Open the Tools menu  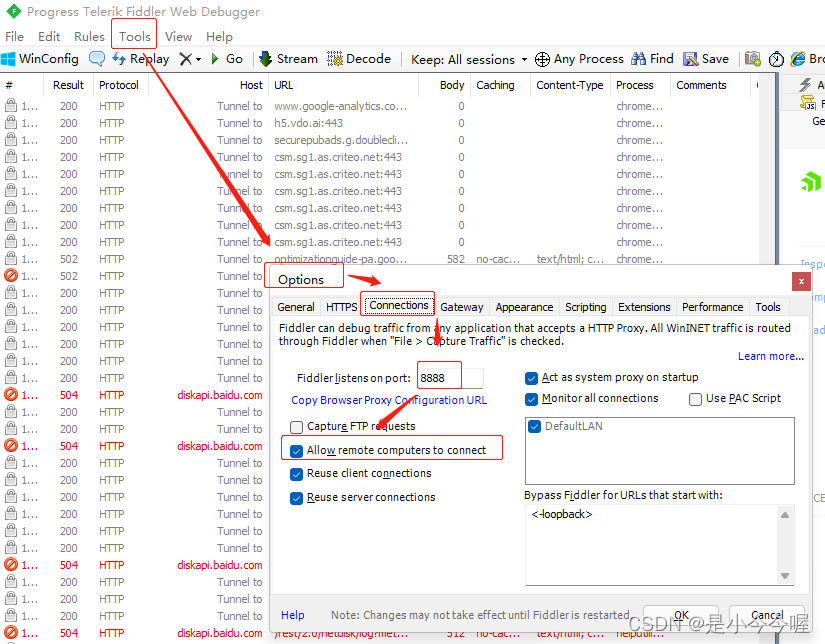click(135, 36)
